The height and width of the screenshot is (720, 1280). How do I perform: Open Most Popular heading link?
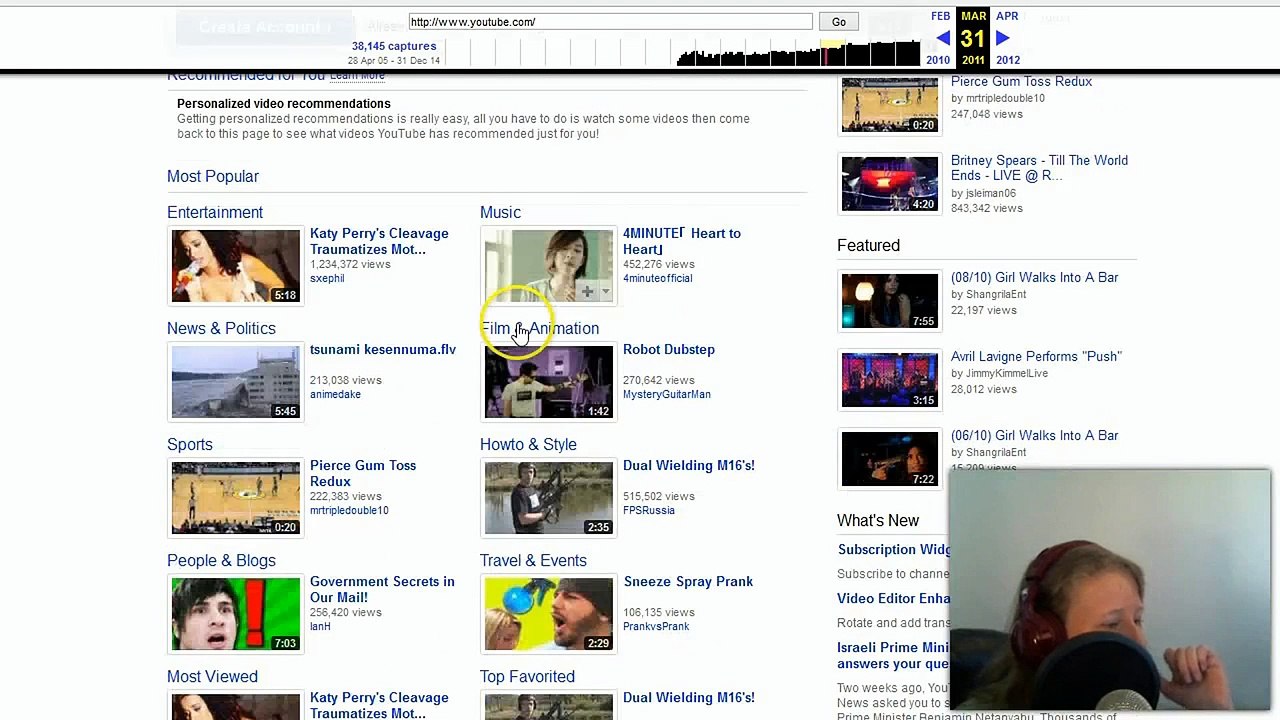(213, 176)
